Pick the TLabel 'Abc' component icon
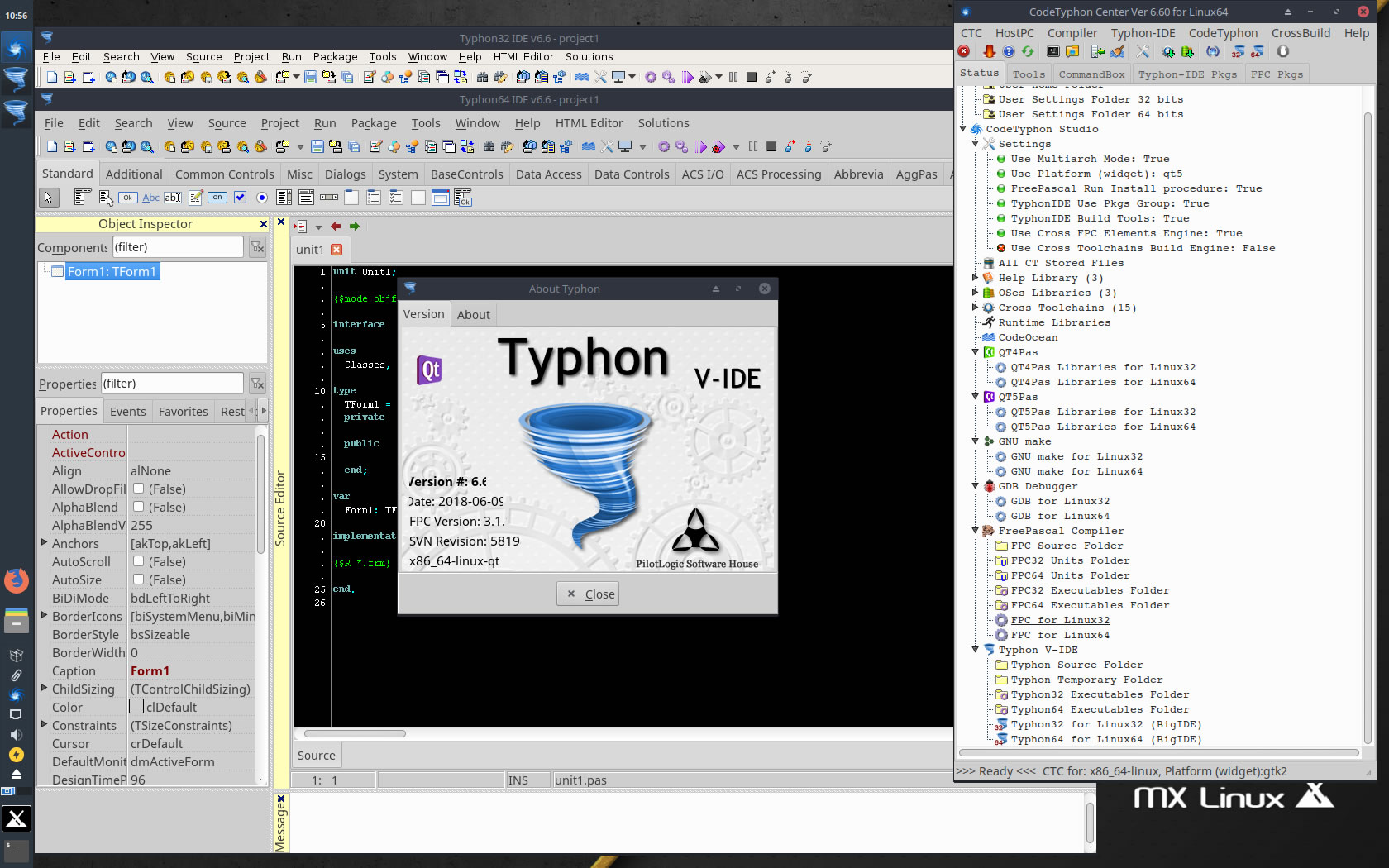This screenshot has width=1389, height=868. click(150, 198)
